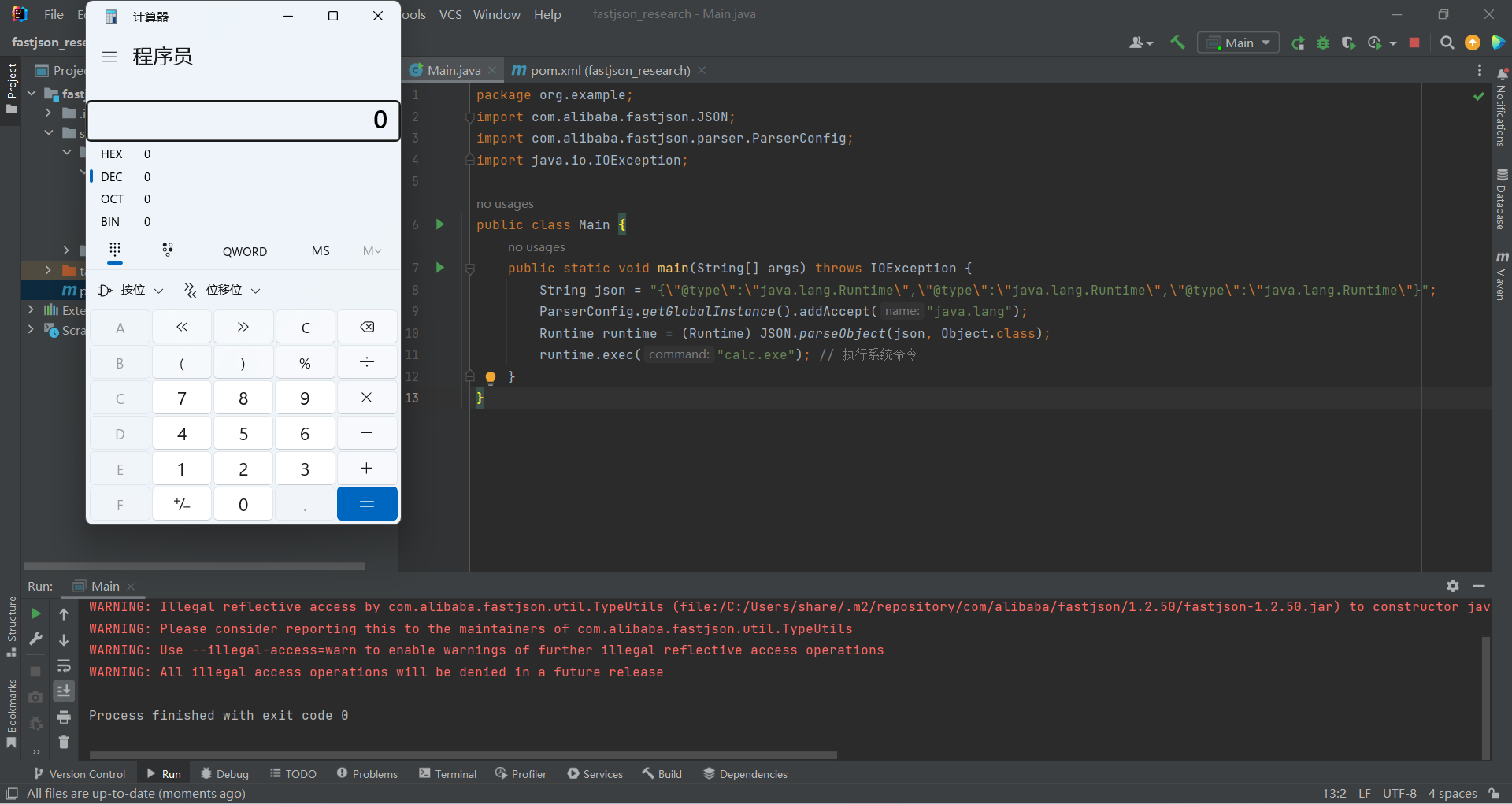Switch calculator to bit toggling keypad

coord(168,250)
